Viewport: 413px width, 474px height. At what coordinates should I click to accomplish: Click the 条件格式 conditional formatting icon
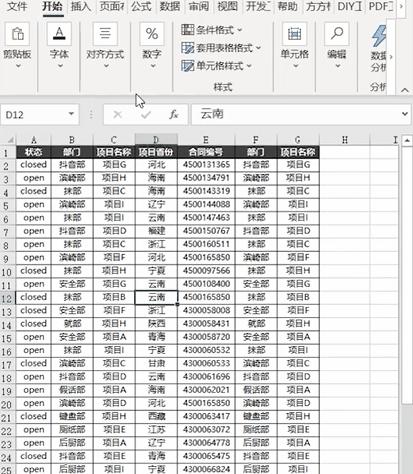pos(187,30)
